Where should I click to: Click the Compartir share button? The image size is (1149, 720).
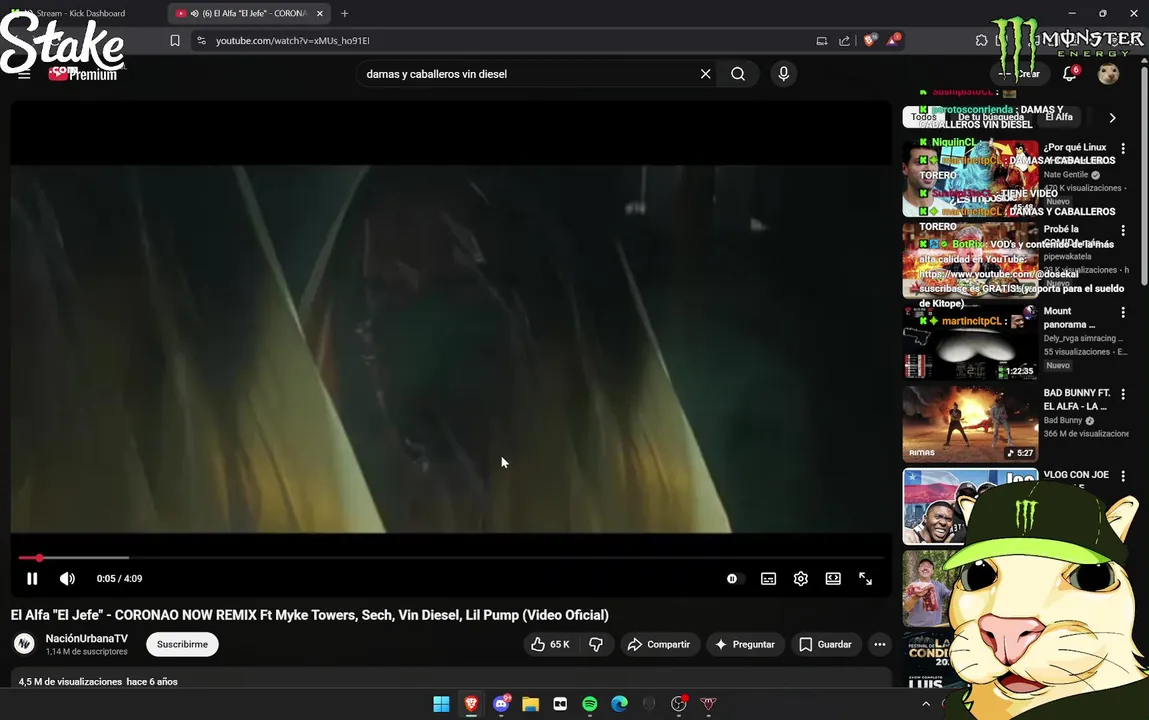coord(659,645)
